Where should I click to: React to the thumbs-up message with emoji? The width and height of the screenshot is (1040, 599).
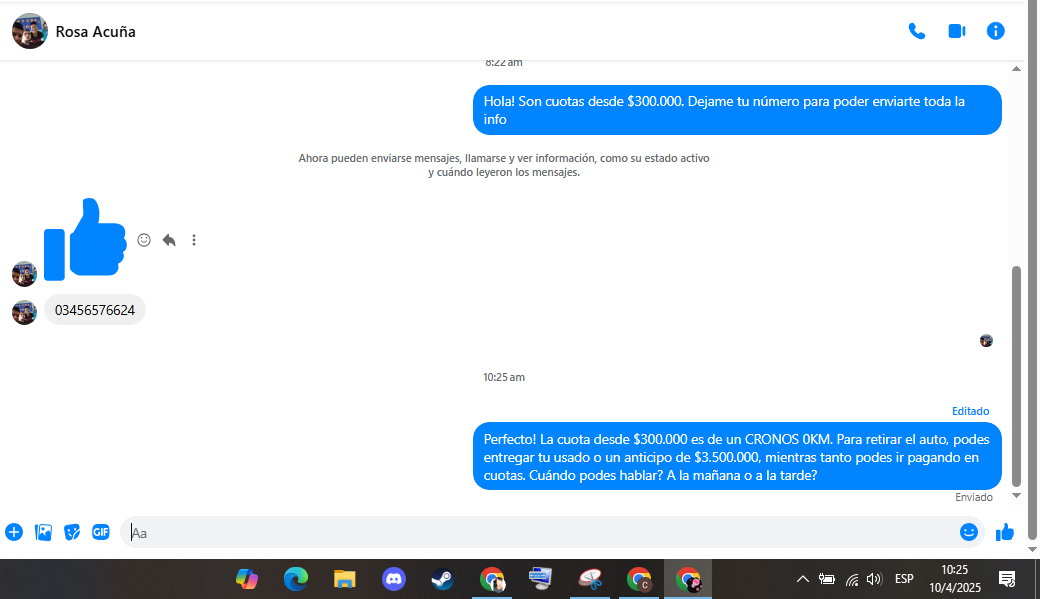(144, 240)
